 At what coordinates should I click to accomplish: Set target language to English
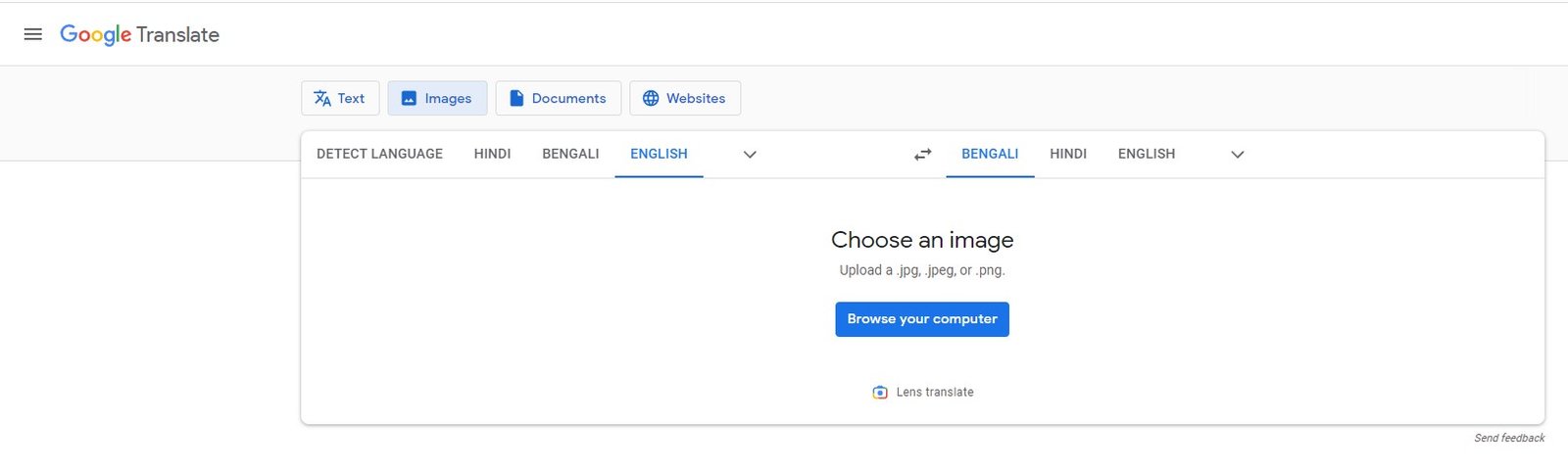pyautogui.click(x=1147, y=154)
